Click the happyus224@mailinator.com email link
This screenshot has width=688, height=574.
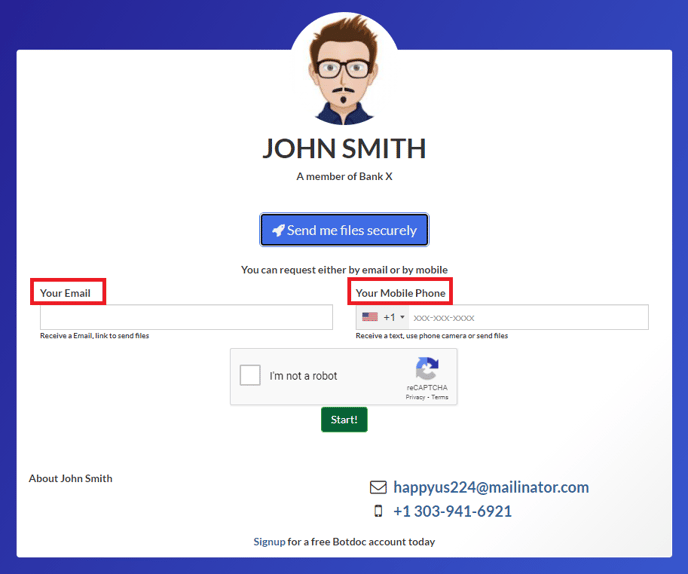[490, 488]
